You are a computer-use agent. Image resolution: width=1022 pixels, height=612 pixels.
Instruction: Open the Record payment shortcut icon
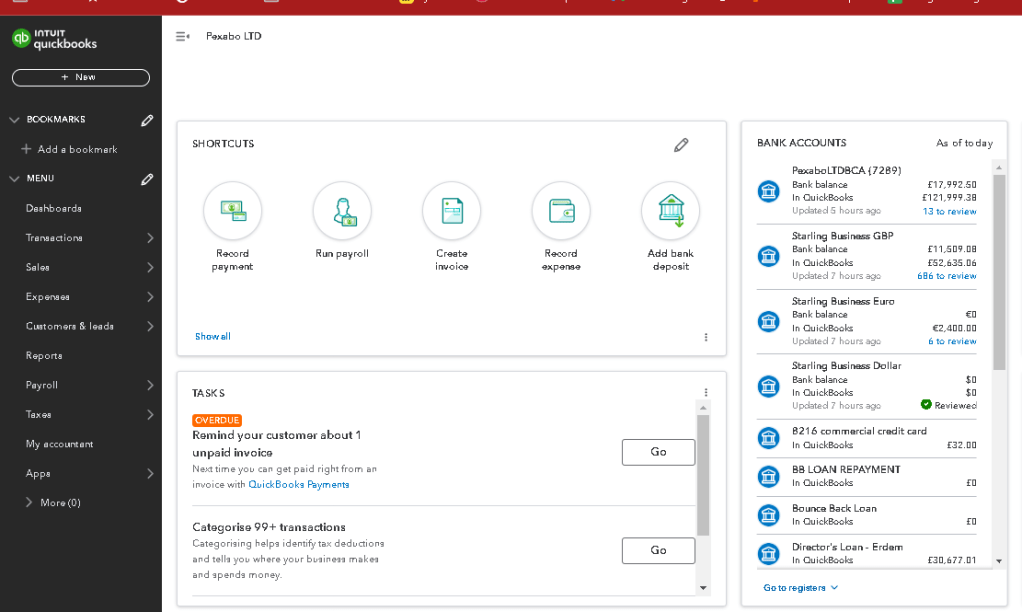(x=233, y=211)
